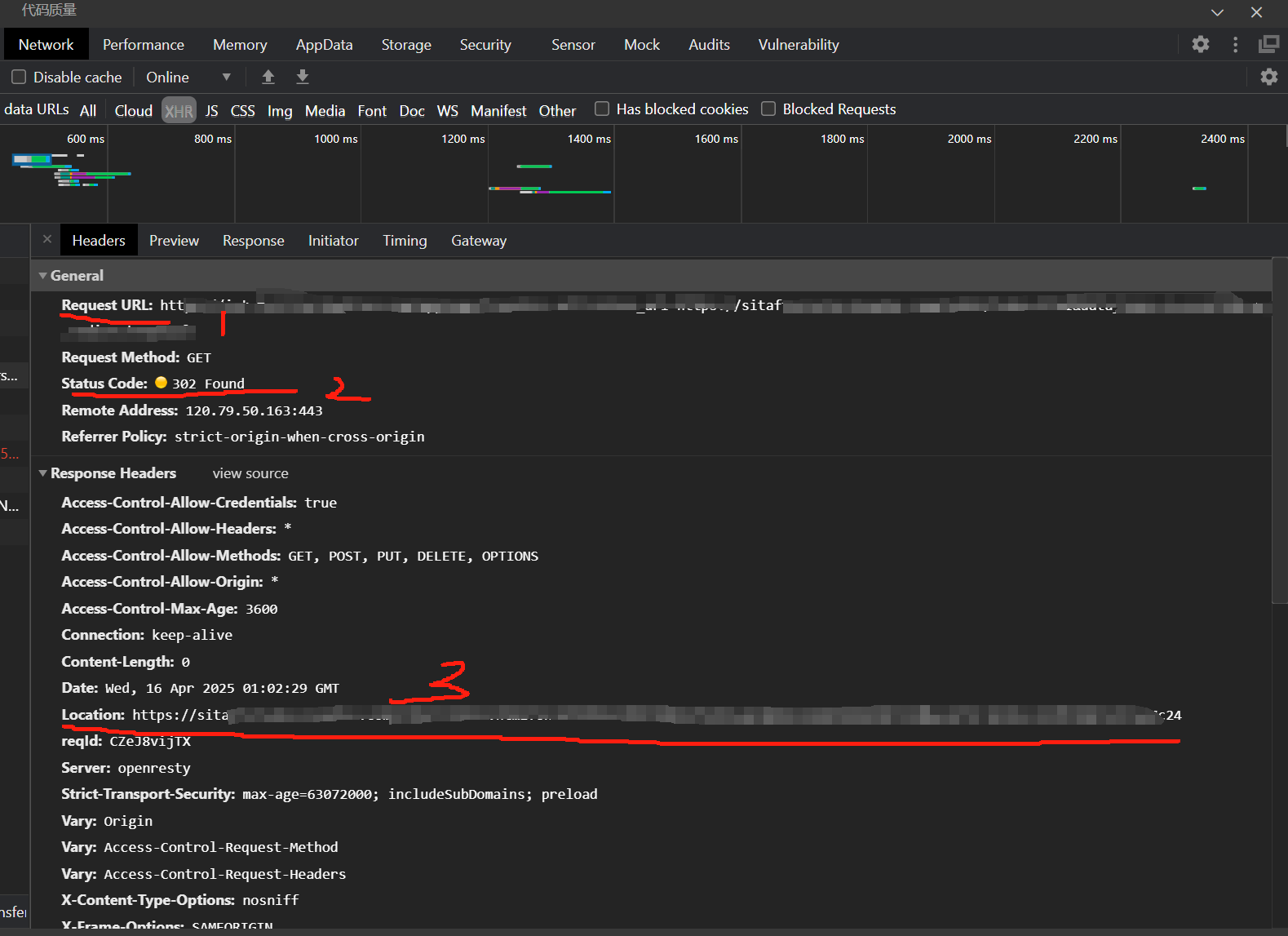Select the reqId value CZeJ8vijTX

coord(150,741)
